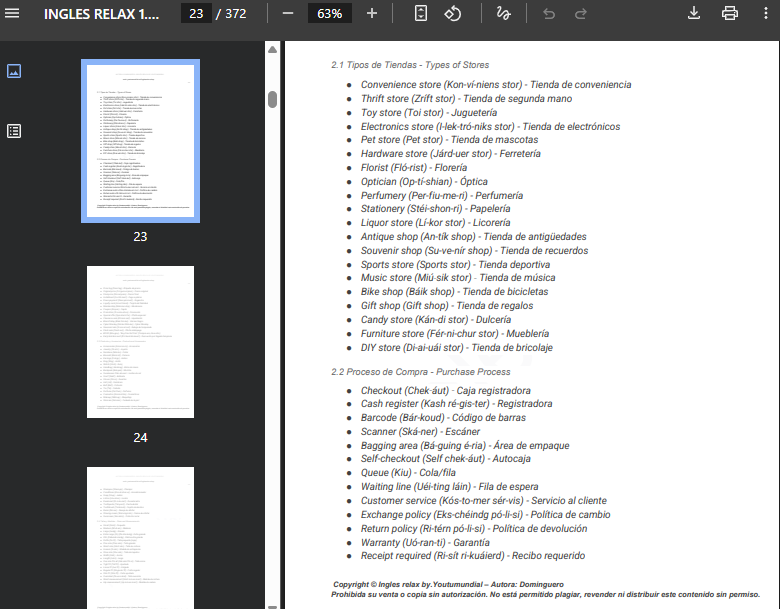The image size is (780, 609).
Task: Switch to document outline view
Action: click(14, 131)
